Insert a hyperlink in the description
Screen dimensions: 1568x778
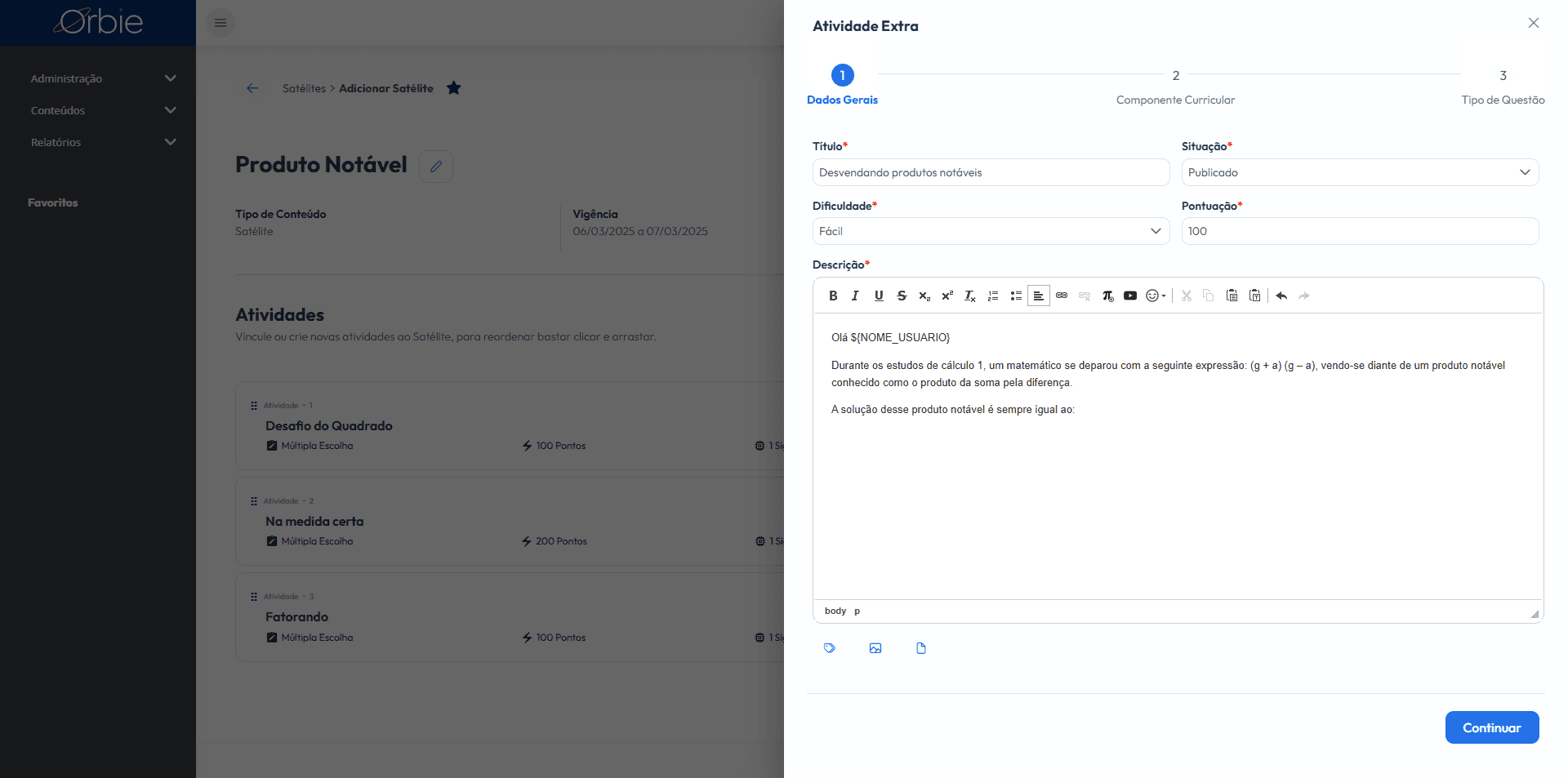(x=1062, y=296)
